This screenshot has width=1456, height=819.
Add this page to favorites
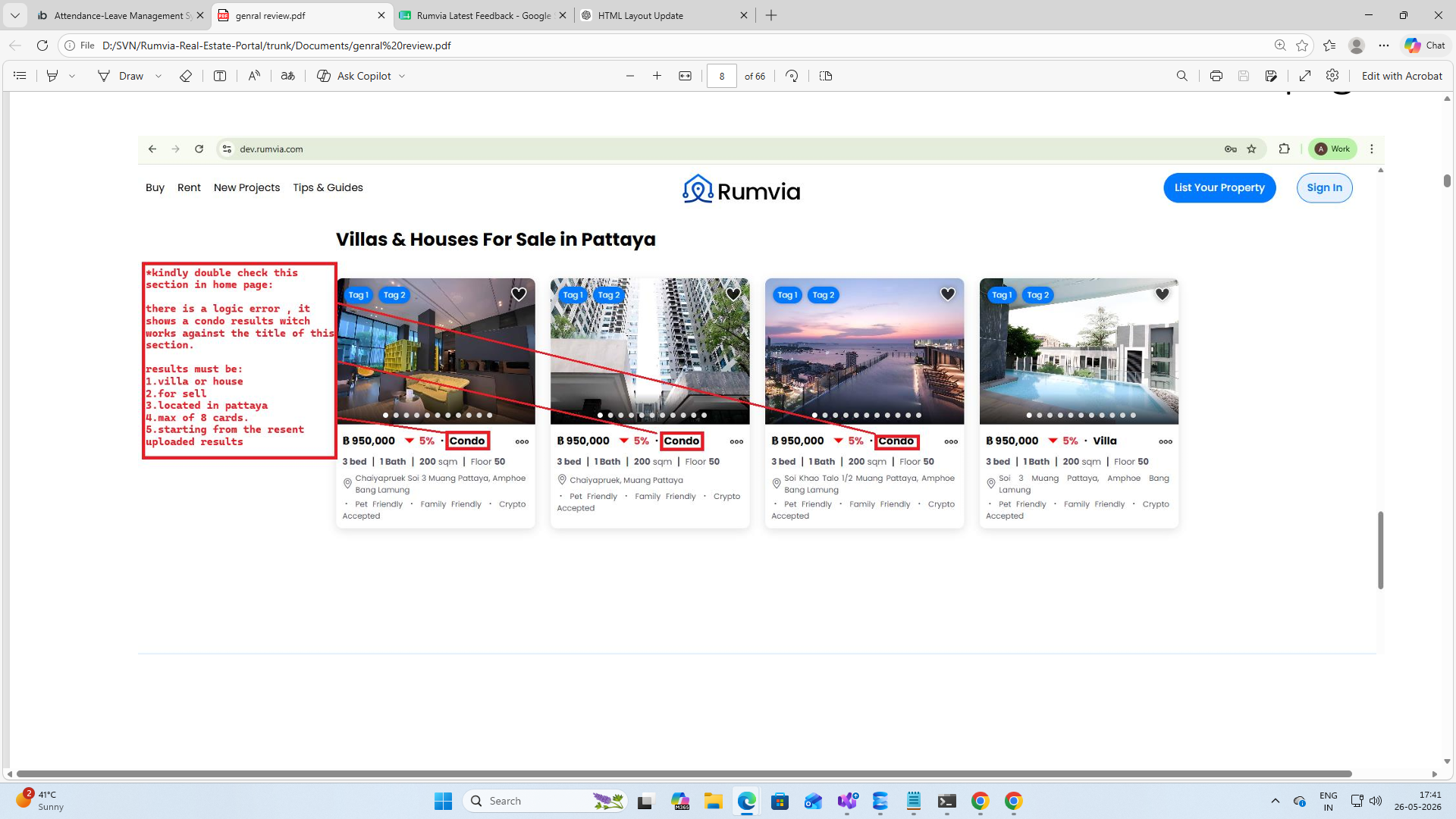[1302, 45]
